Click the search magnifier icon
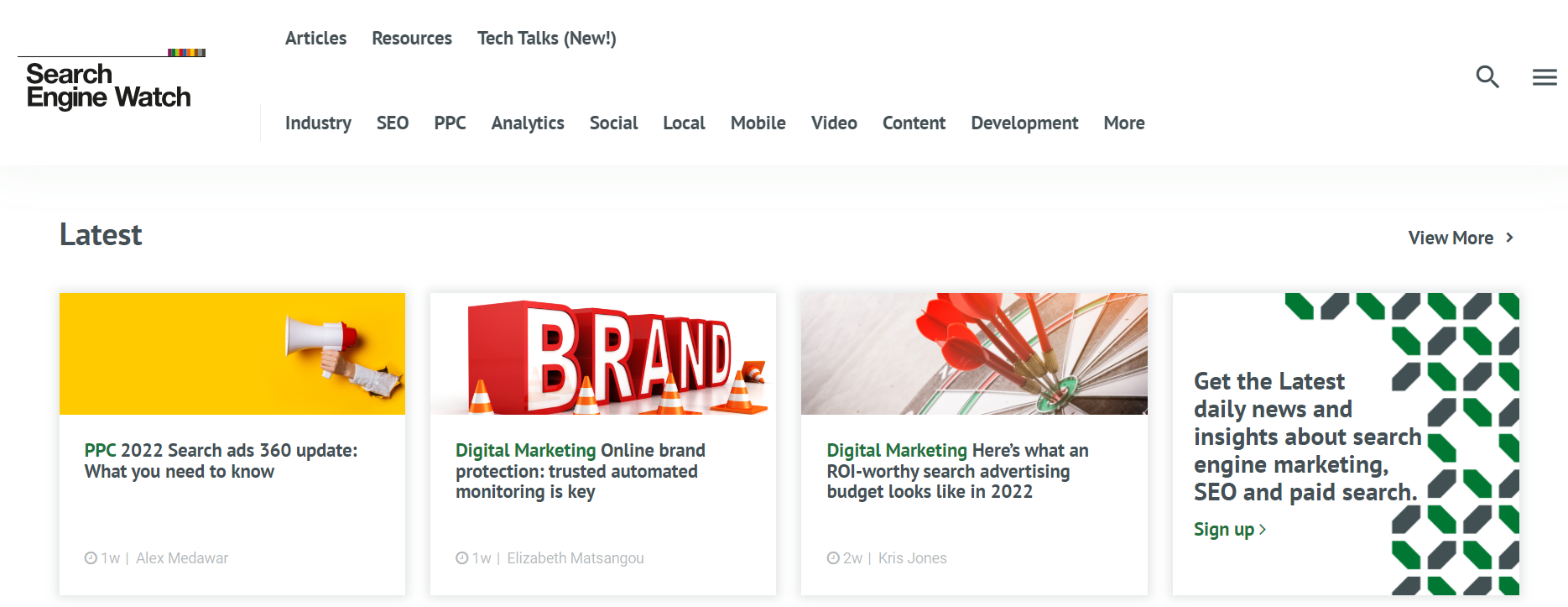Screen dimensions: 1568x607 tap(1487, 77)
